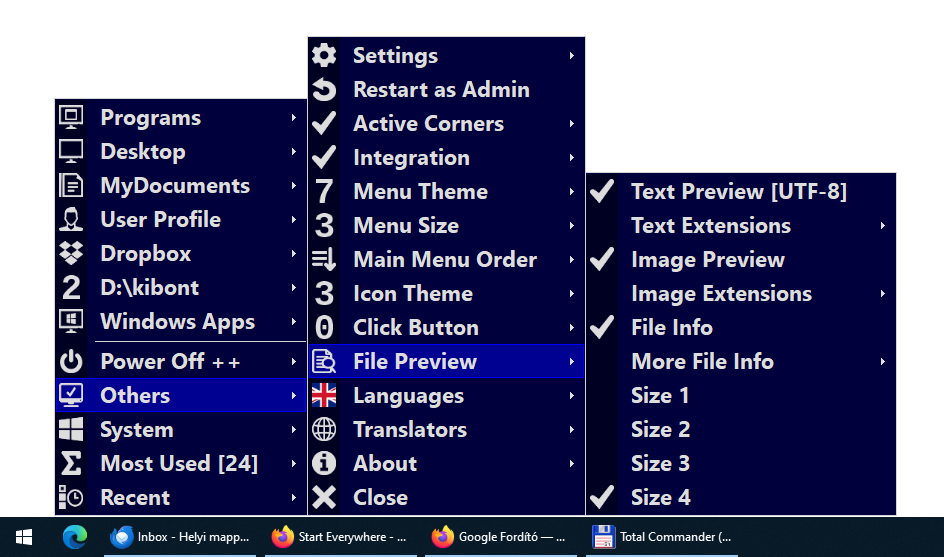This screenshot has width=944, height=557.
Task: Expand the Menu Theme submenu arrow
Action: [x=571, y=192]
